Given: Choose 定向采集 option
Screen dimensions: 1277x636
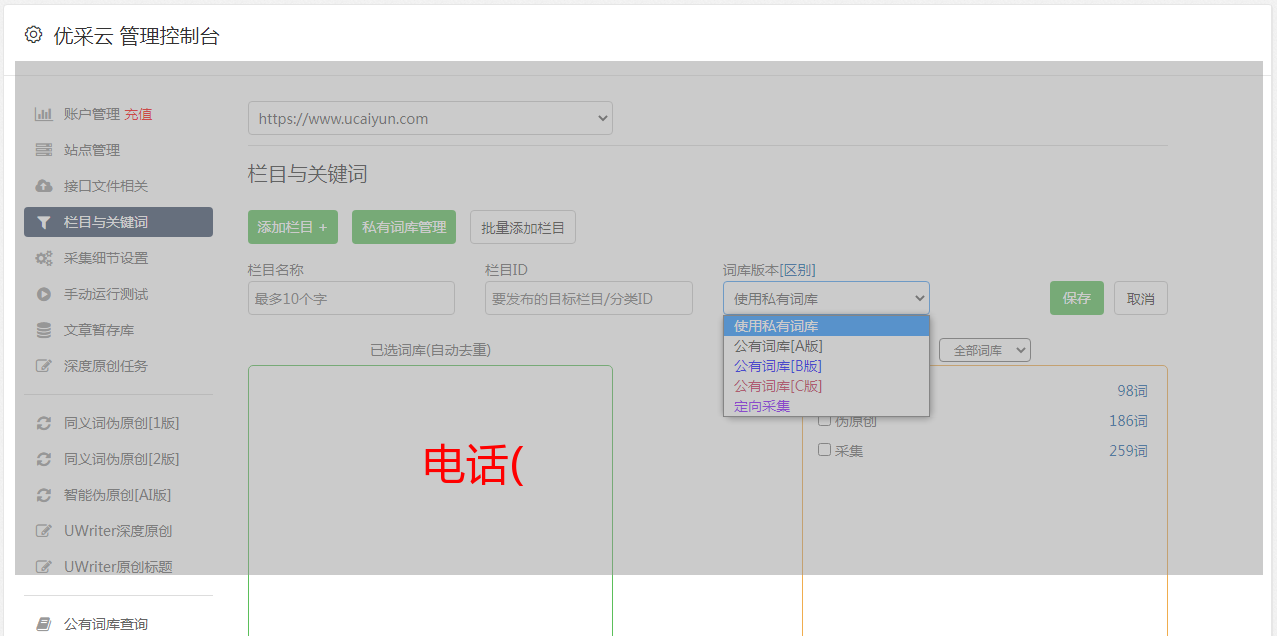Looking at the screenshot, I should coord(826,406).
